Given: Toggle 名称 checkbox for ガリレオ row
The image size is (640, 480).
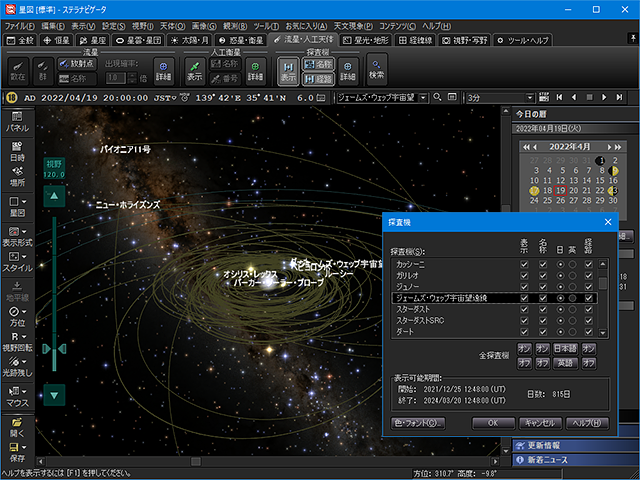Looking at the screenshot, I should tap(543, 275).
